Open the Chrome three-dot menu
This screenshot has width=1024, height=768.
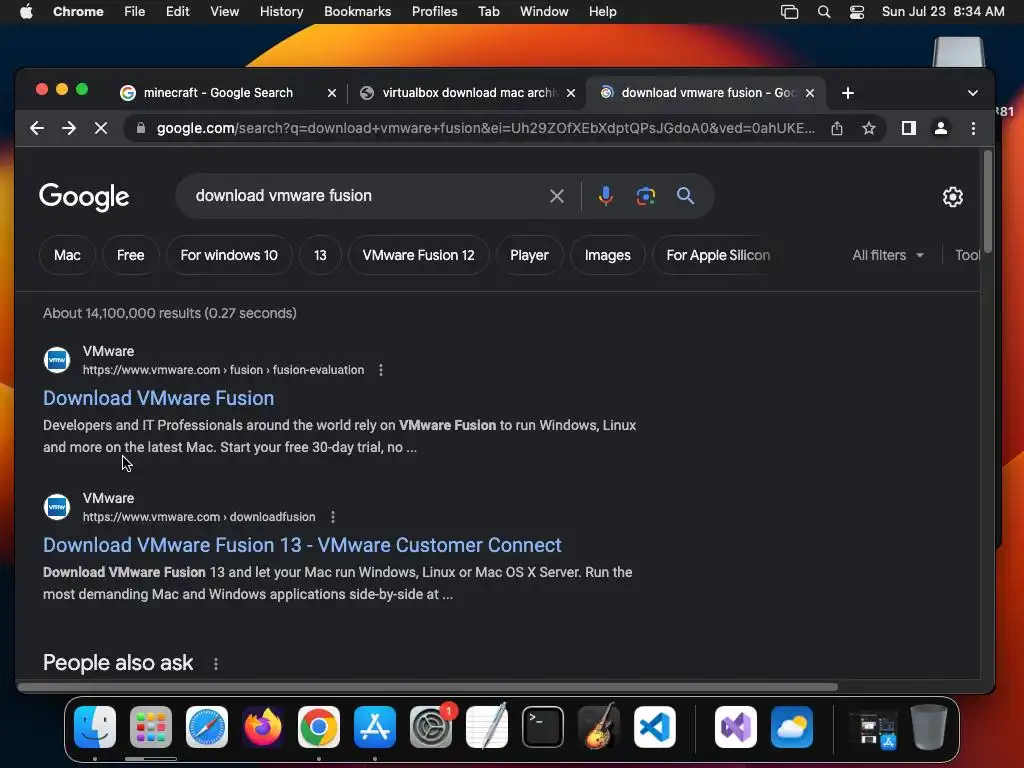click(973, 128)
